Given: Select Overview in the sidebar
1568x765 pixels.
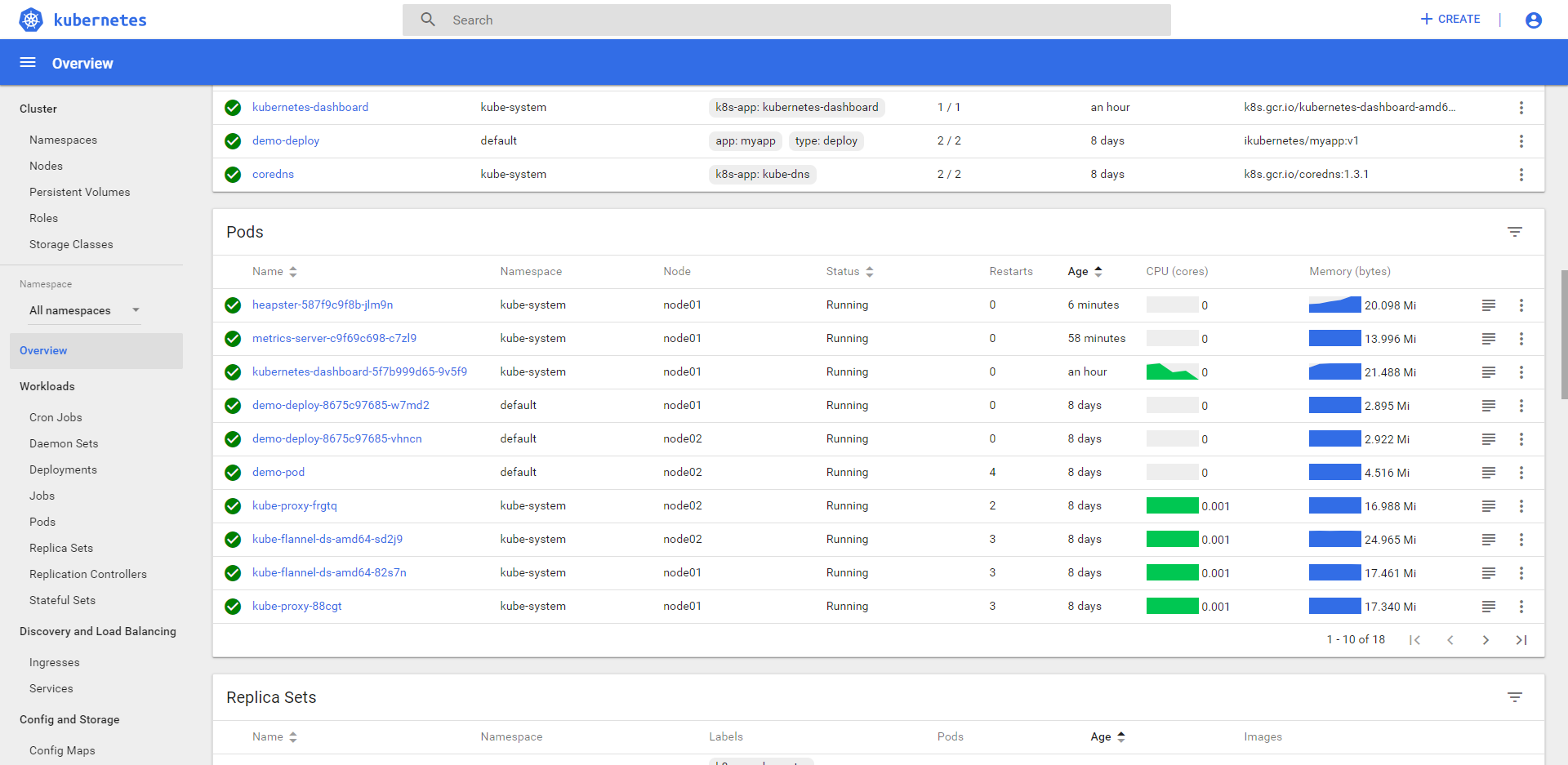Looking at the screenshot, I should 96,350.
